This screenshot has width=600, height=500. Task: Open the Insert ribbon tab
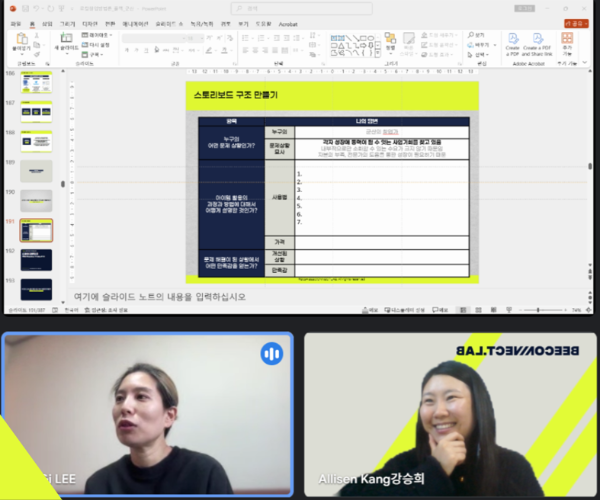pos(47,24)
